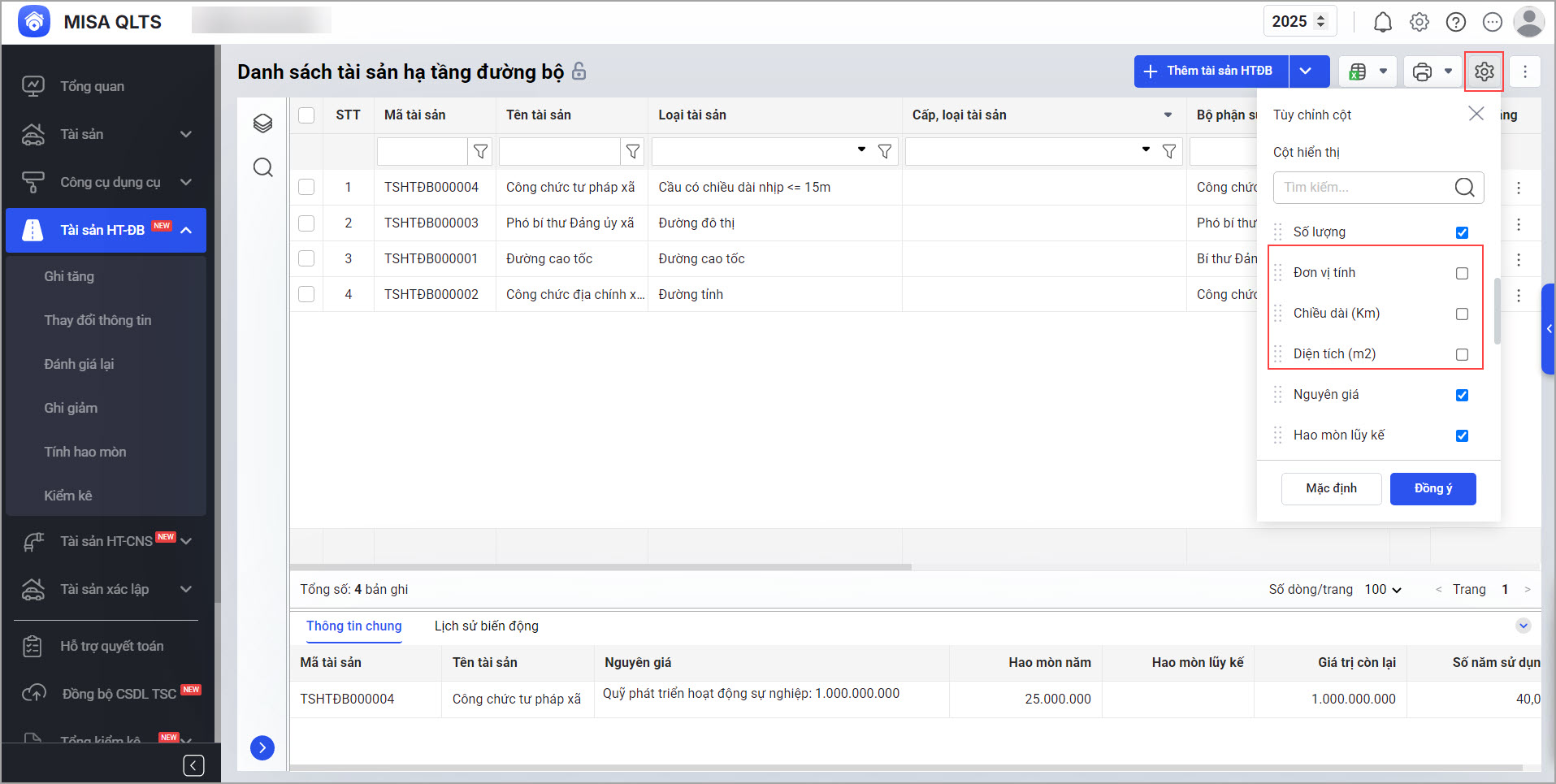Click the column search field Tìm kiếm
This screenshot has width=1556, height=784.
point(1365,188)
